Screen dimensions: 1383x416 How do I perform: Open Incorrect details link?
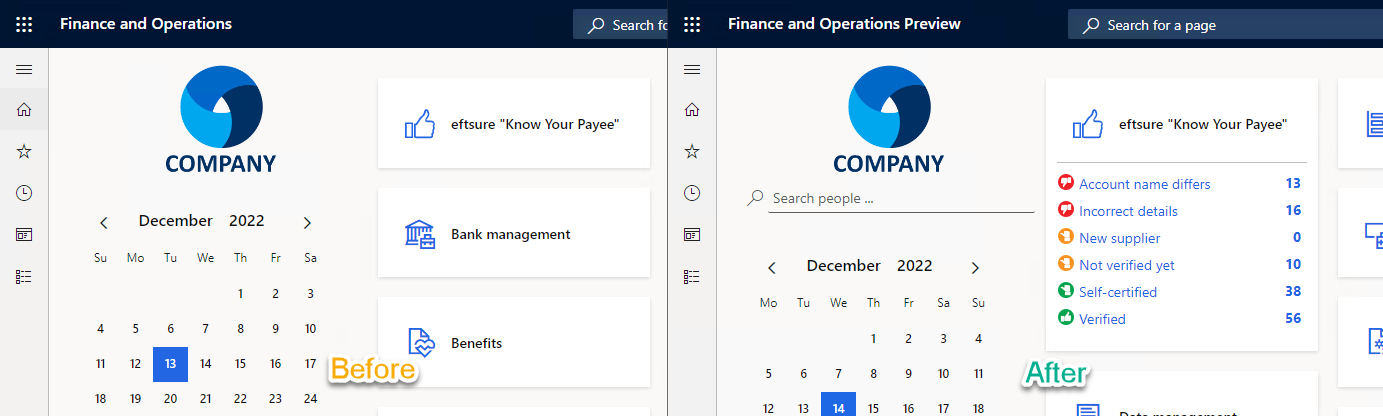[x=1128, y=211]
